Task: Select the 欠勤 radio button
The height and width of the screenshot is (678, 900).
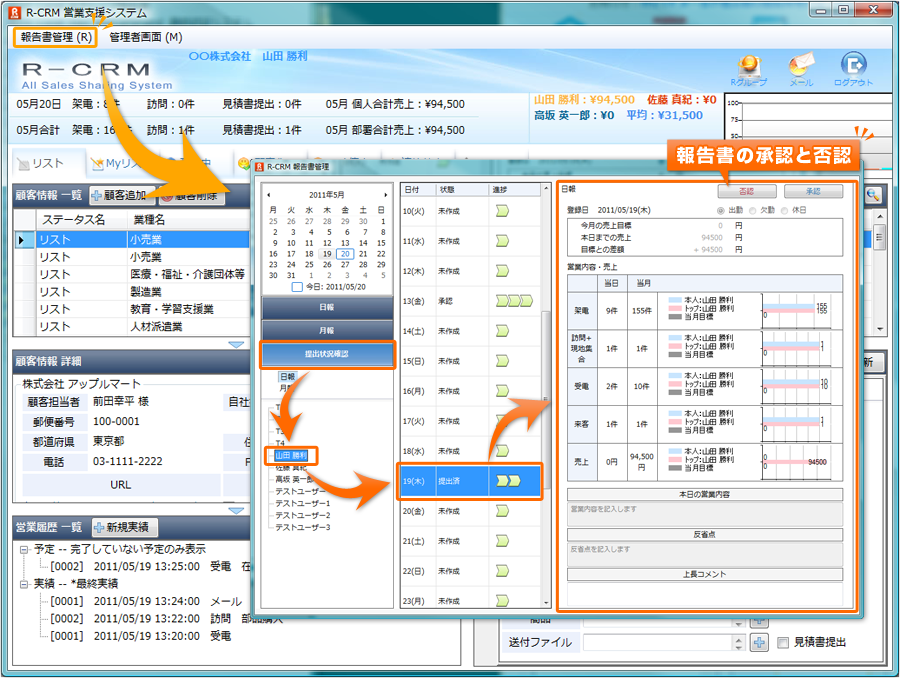Action: click(x=752, y=211)
